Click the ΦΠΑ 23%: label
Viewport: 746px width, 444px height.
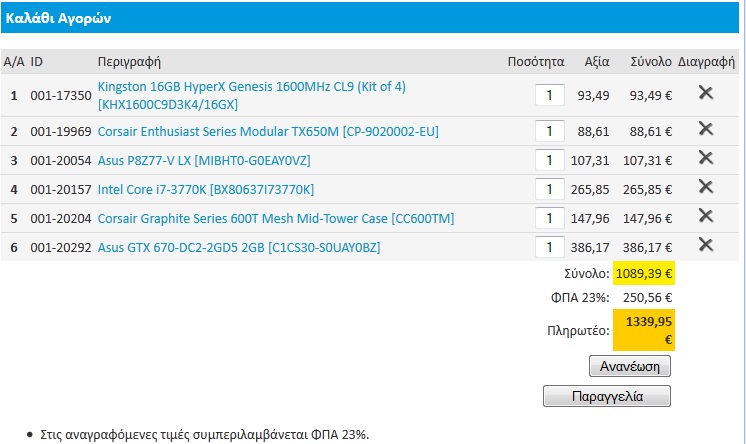tap(580, 297)
